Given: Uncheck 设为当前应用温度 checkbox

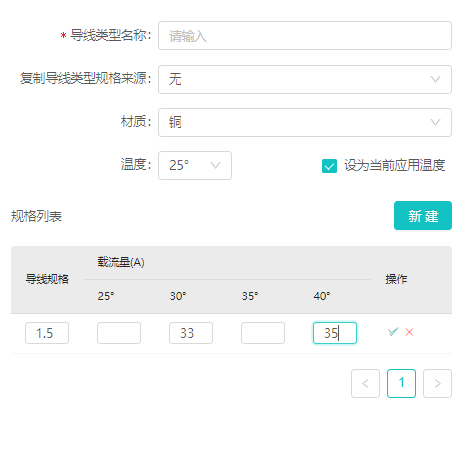Looking at the screenshot, I should click(329, 166).
